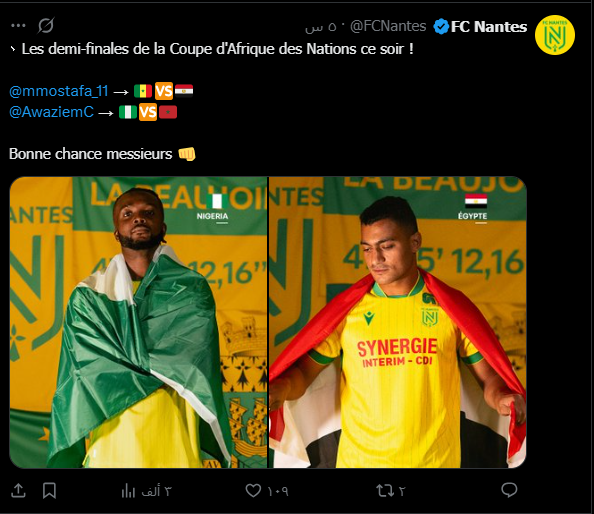Click the post timestamp

coord(320,27)
